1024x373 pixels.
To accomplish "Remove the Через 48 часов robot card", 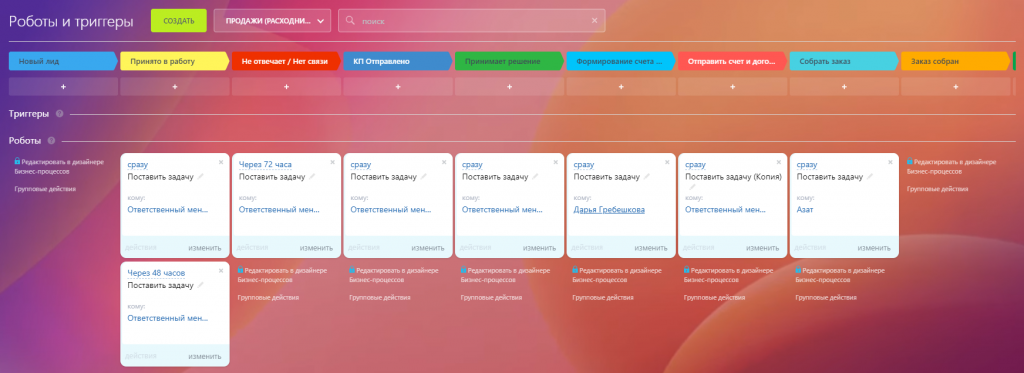I will (221, 270).
